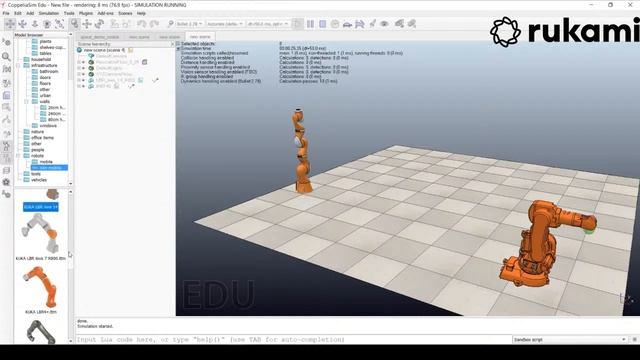Collapse the walls folder in model browser
Viewport: 640px width, 360px height.
coord(27,101)
